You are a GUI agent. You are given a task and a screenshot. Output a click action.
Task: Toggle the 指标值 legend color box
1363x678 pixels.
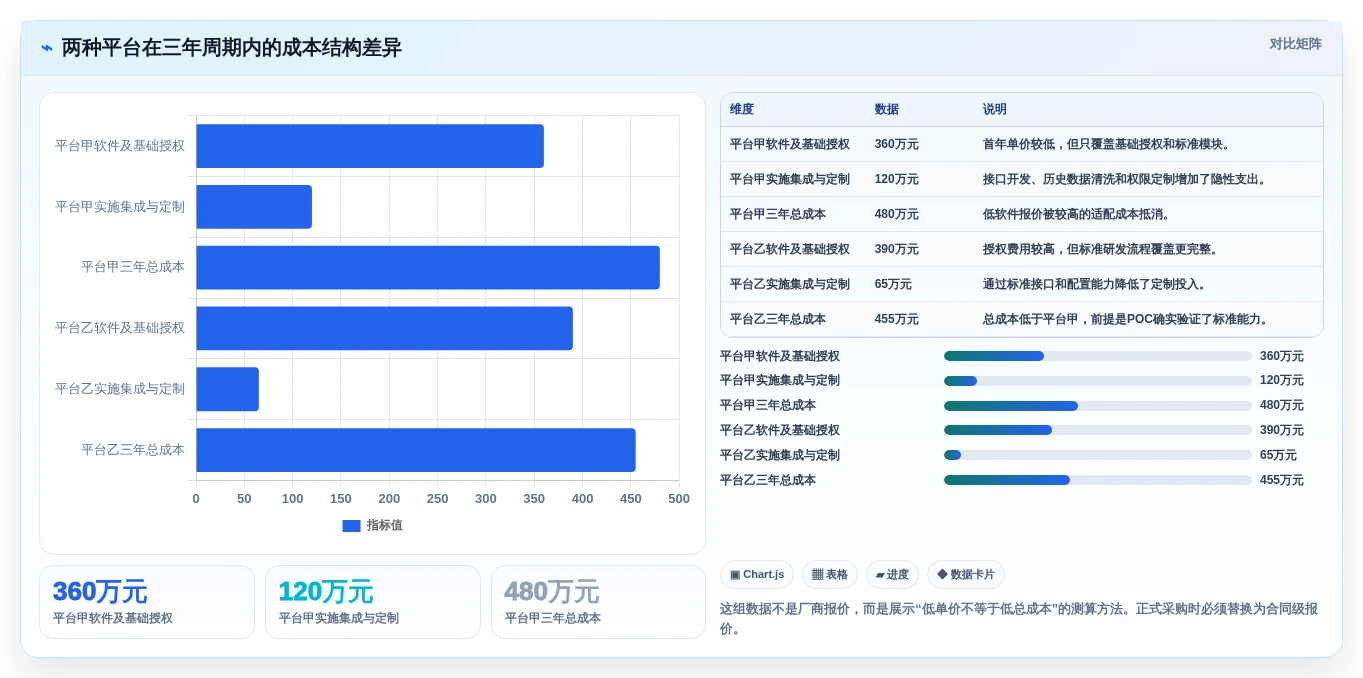tap(351, 526)
